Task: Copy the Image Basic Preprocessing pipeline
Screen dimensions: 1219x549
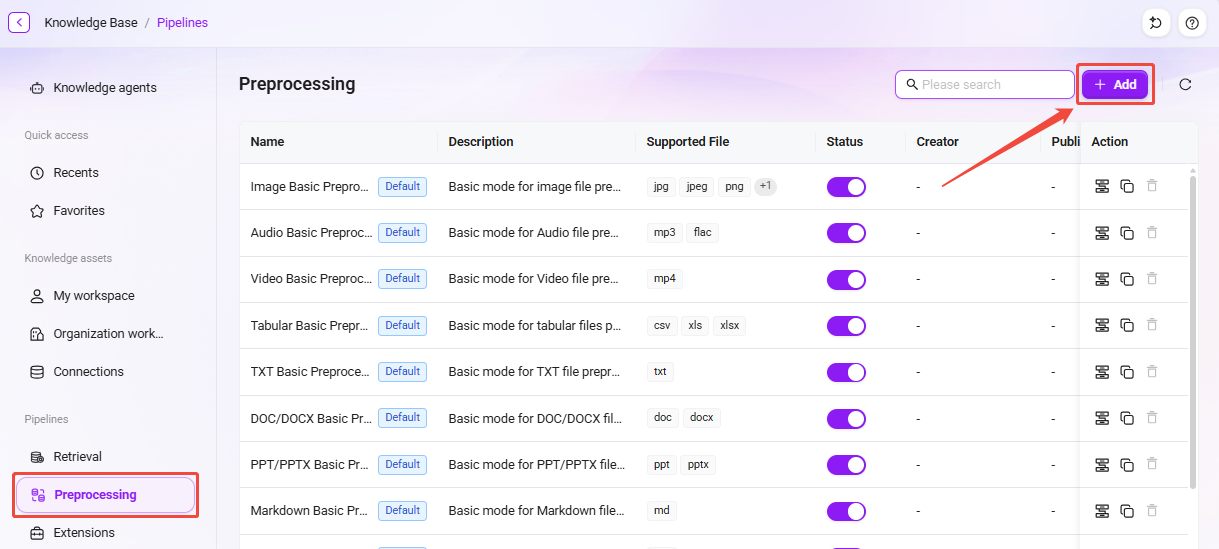Action: pyautogui.click(x=1127, y=187)
